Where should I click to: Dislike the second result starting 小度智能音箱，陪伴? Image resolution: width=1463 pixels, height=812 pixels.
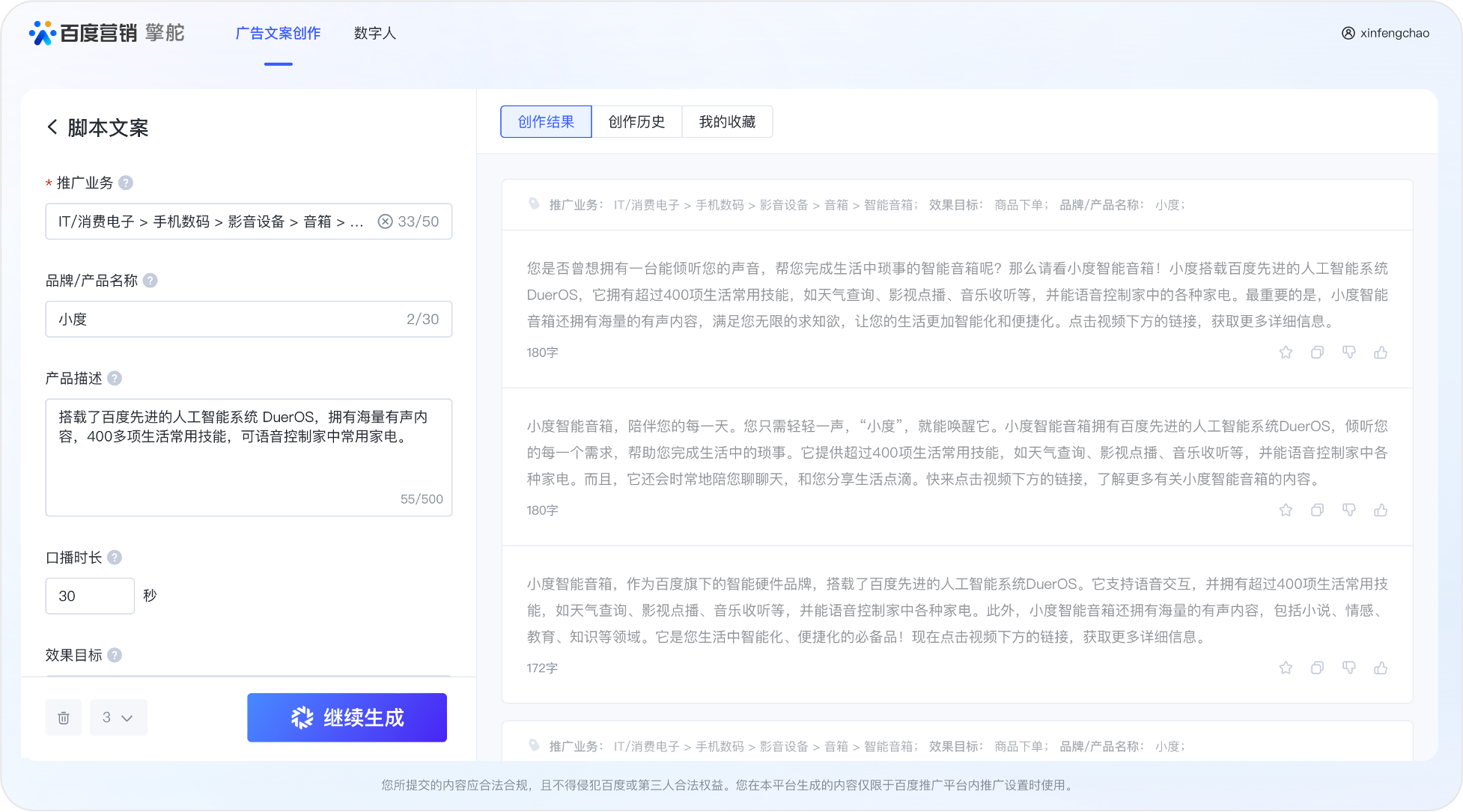(1349, 510)
